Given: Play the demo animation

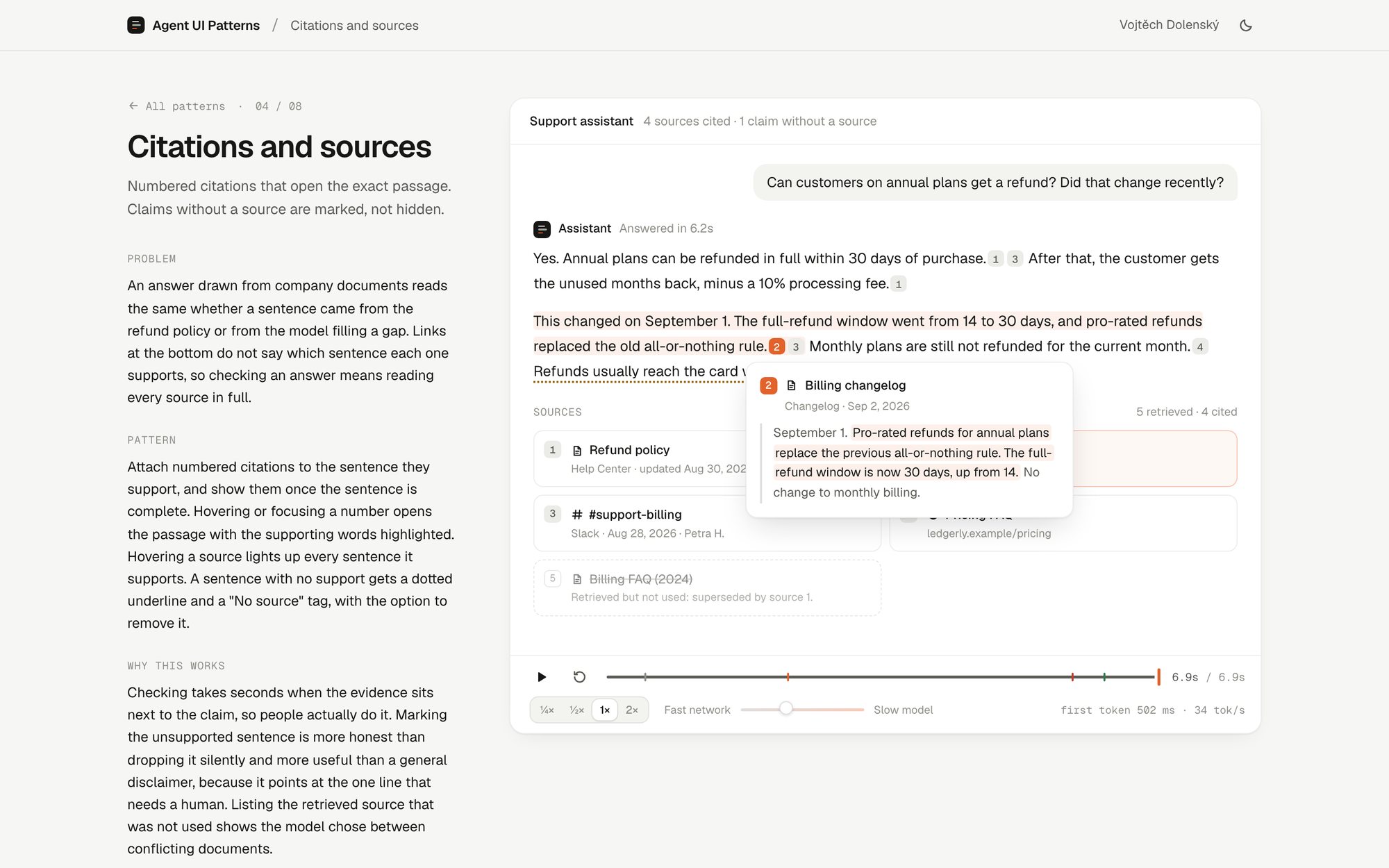Looking at the screenshot, I should pos(542,677).
